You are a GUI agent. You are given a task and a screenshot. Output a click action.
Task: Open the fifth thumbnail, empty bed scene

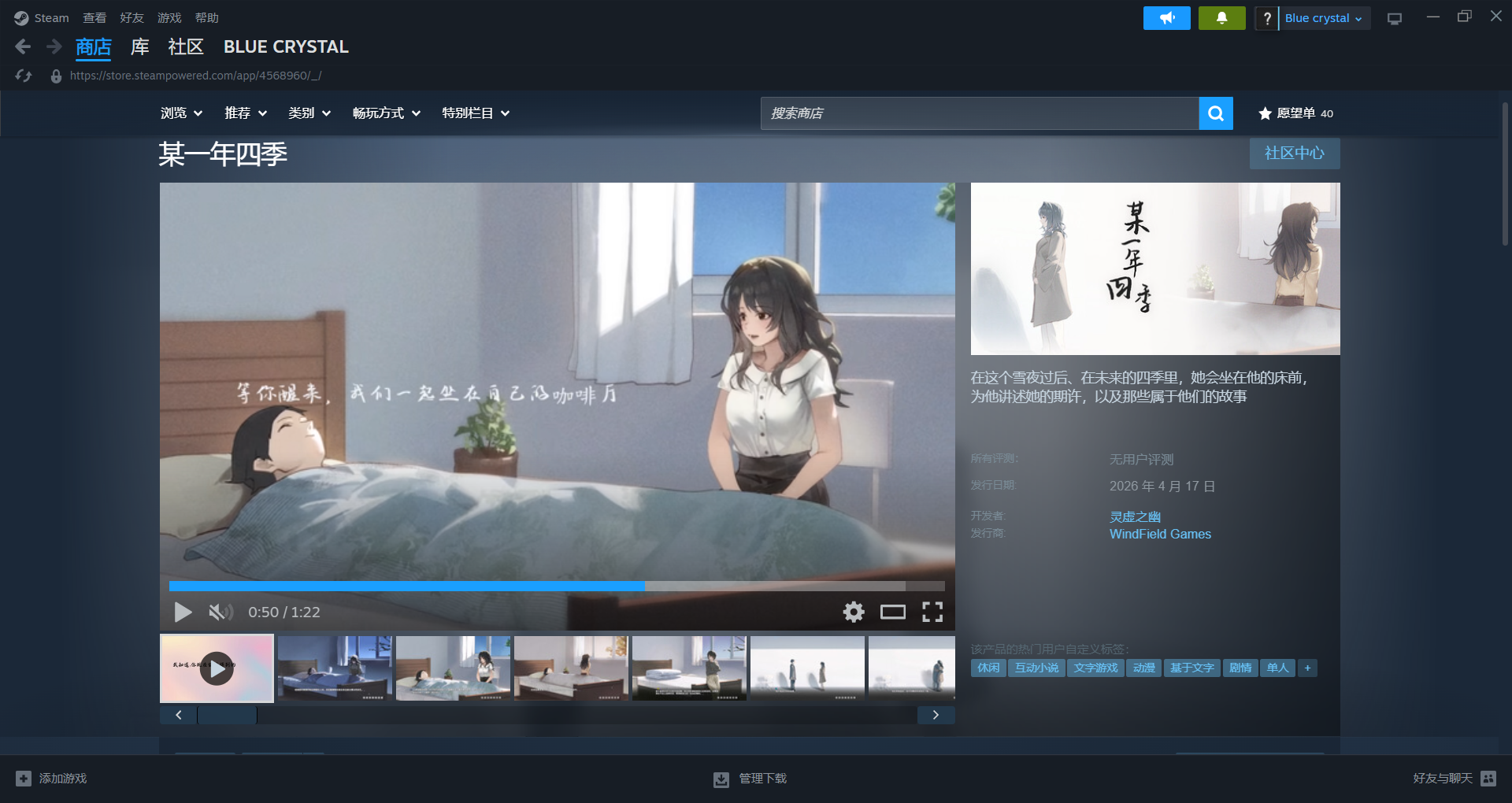(689, 668)
